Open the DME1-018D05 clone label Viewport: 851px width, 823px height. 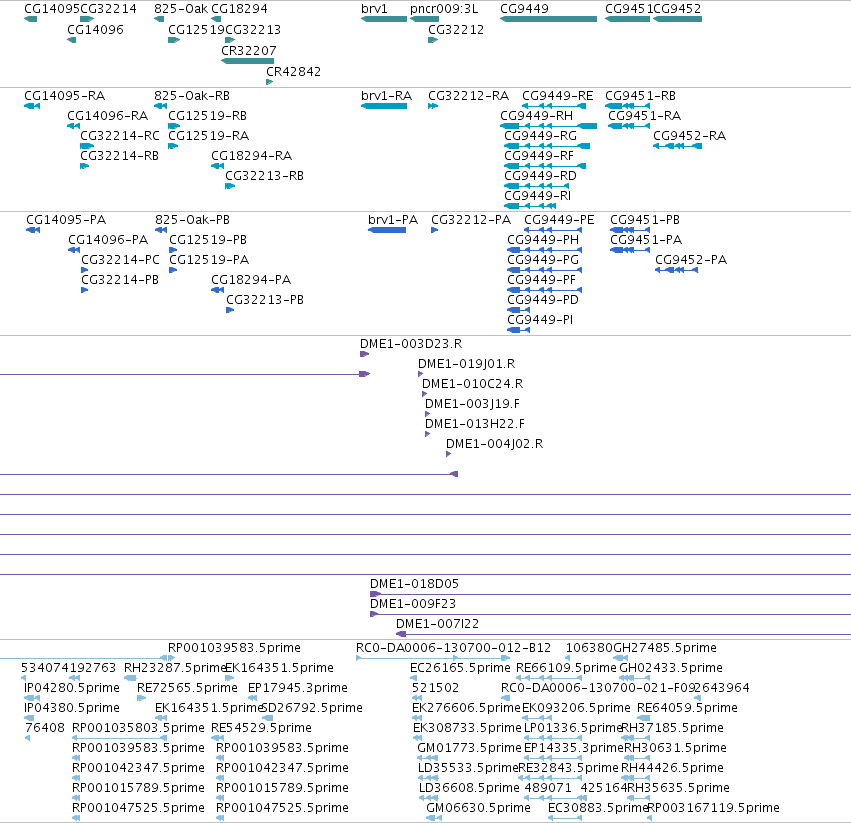[x=414, y=584]
